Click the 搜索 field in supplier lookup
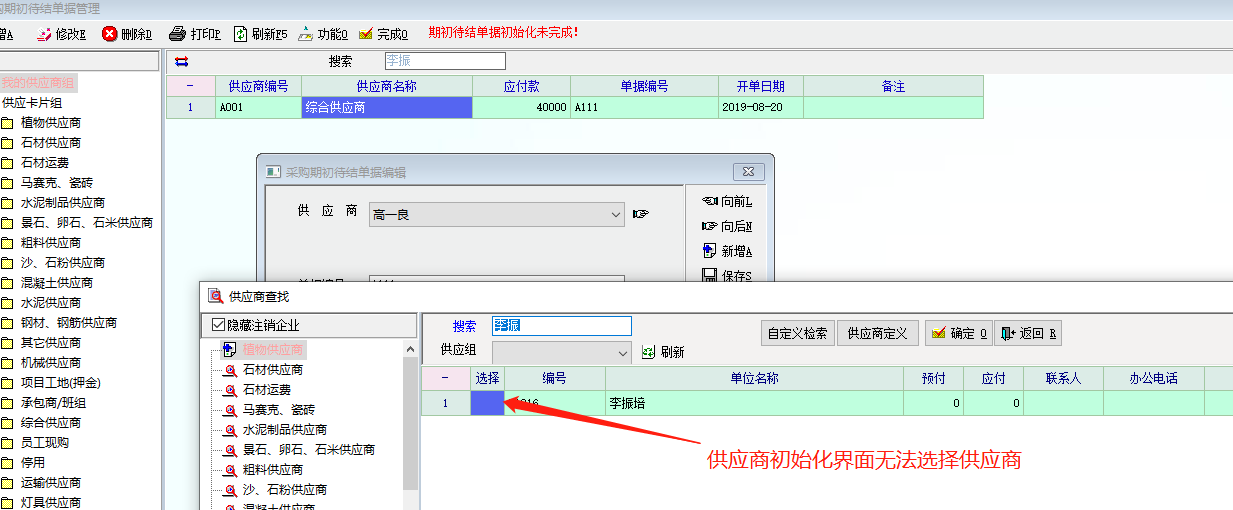This screenshot has width=1233, height=510. [x=561, y=326]
